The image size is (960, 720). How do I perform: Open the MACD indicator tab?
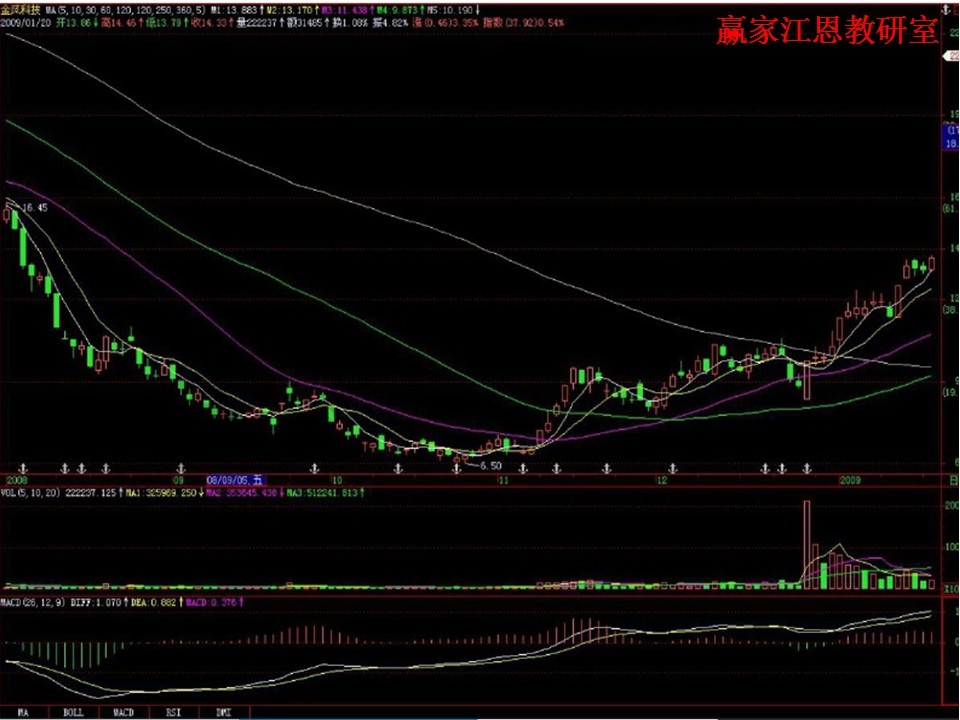coord(123,712)
